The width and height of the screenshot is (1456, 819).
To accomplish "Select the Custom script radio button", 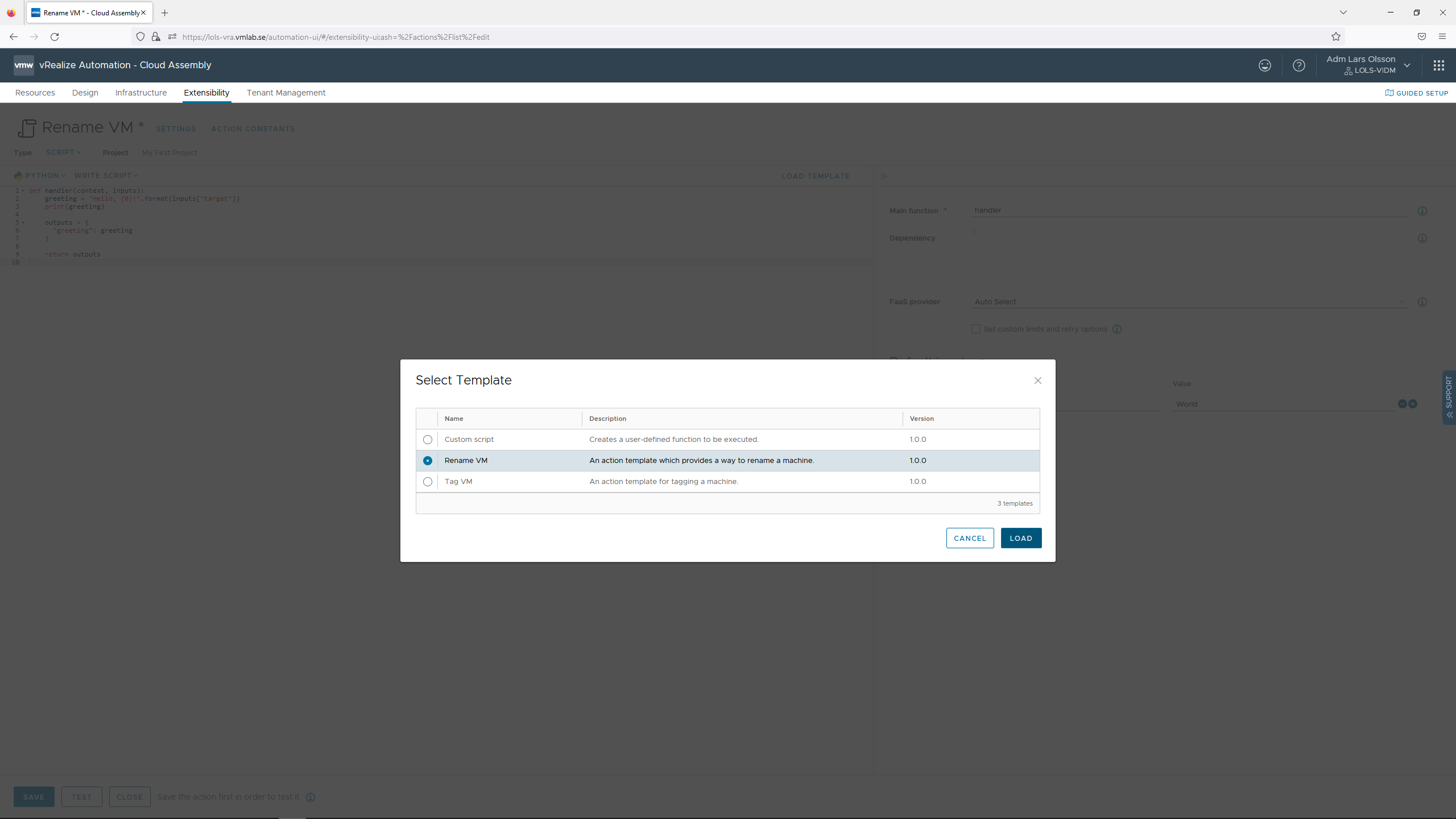I will click(428, 440).
